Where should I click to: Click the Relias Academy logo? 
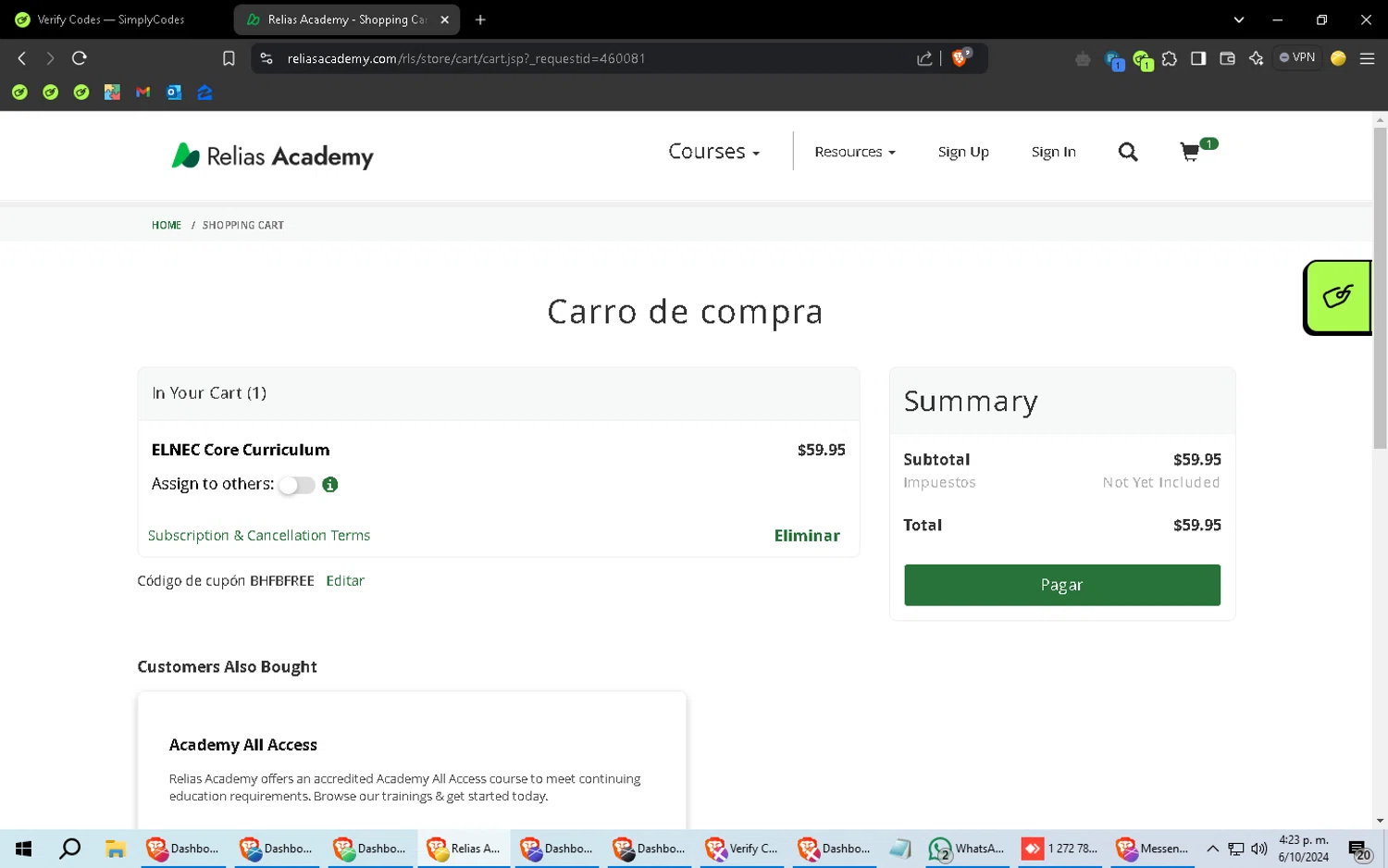[272, 155]
